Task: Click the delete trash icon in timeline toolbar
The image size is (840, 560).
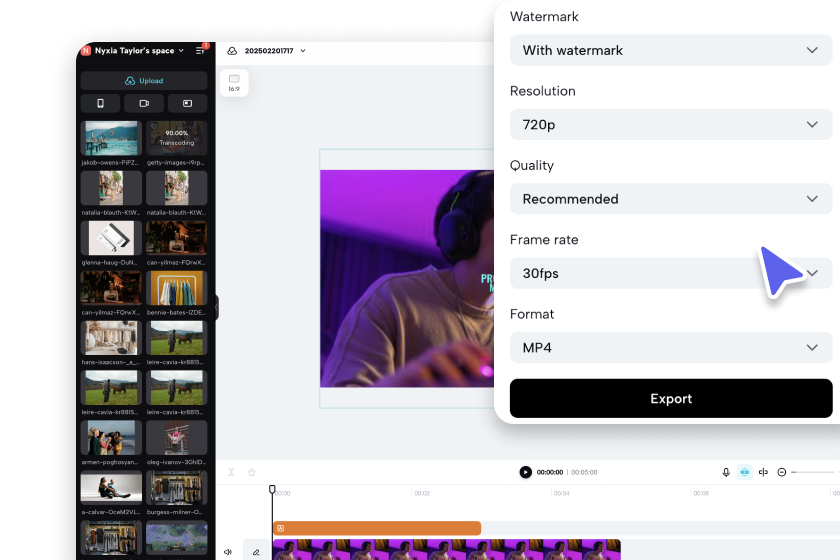Action: 252,472
